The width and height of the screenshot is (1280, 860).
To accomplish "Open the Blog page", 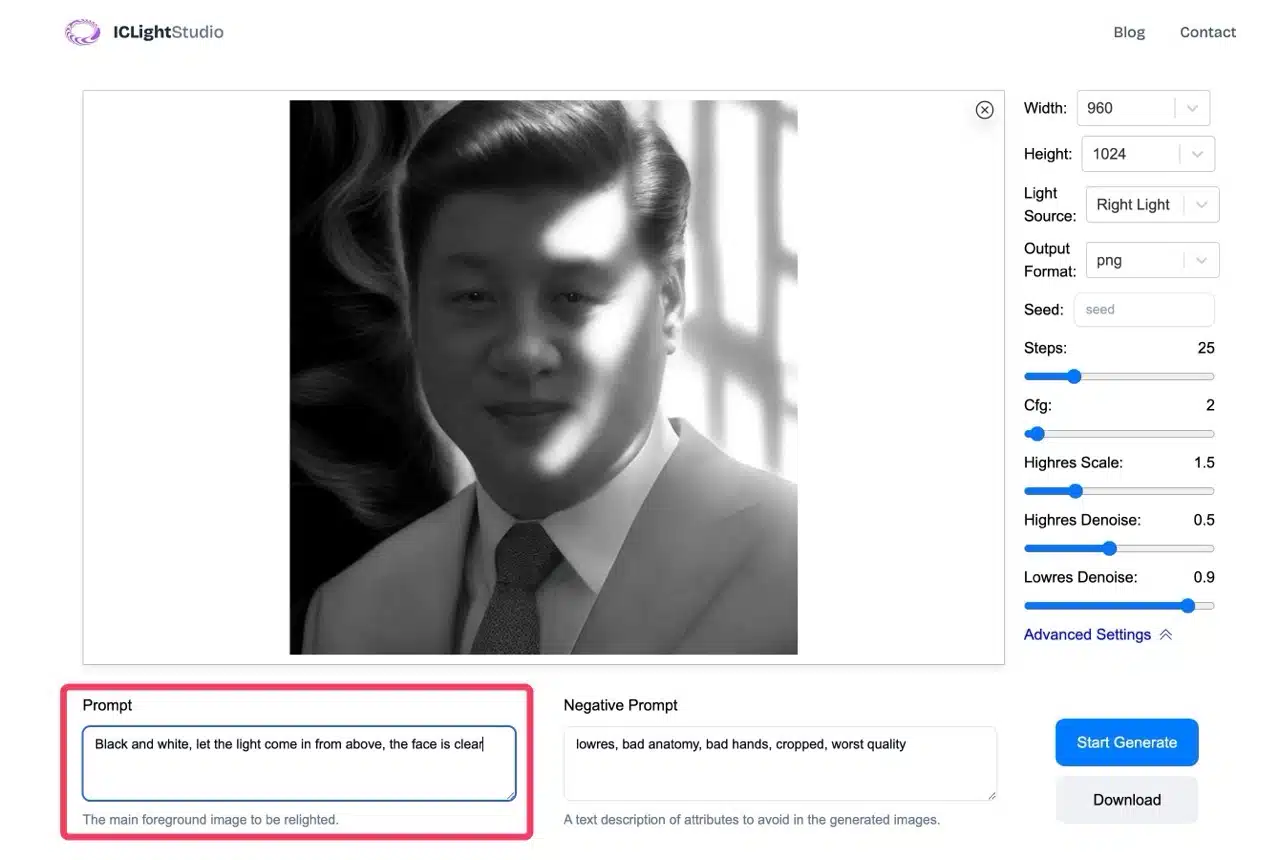I will click(1129, 32).
